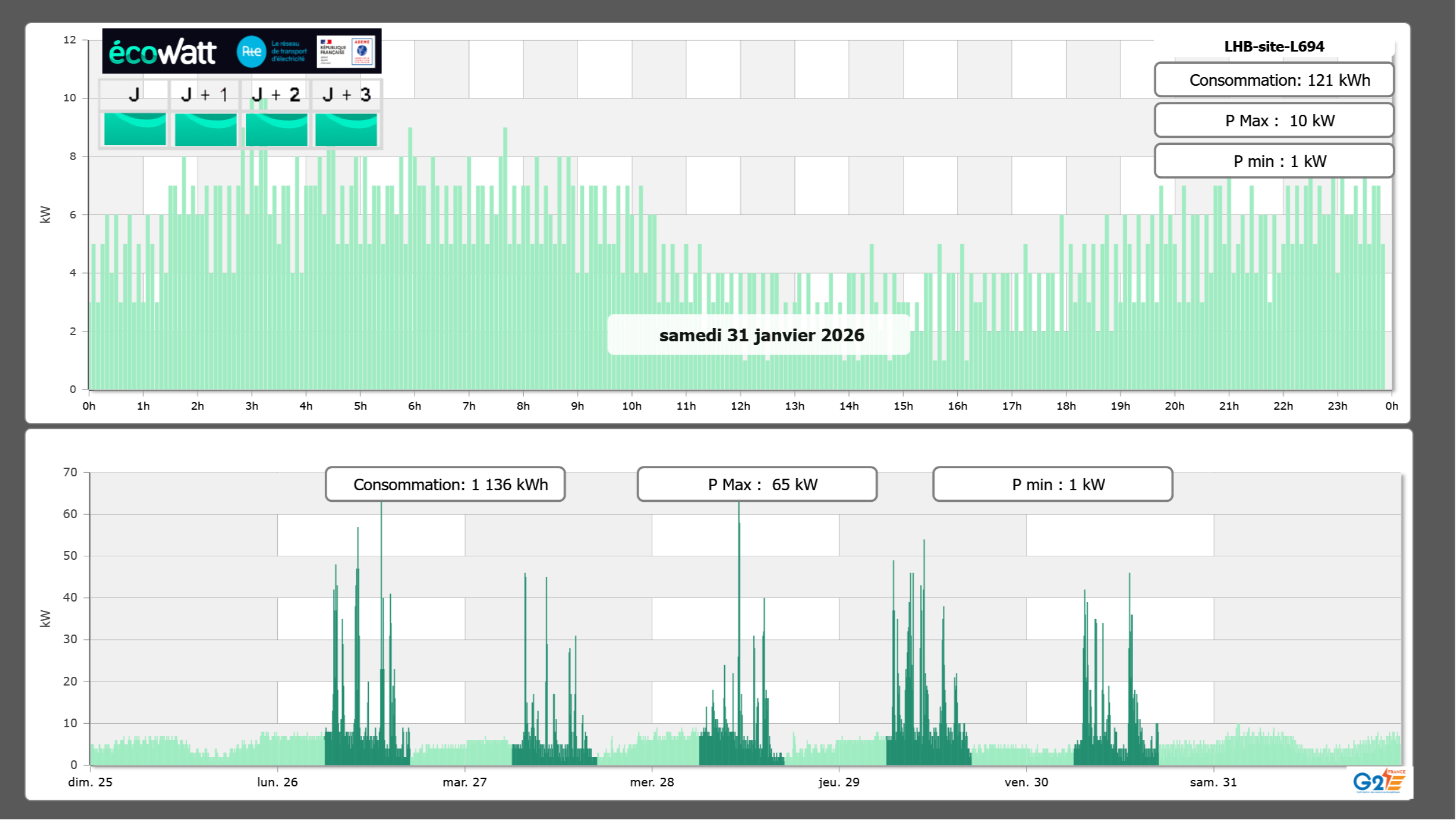Click the weekly P Max : 65 kW box
1456x820 pixels.
click(757, 484)
